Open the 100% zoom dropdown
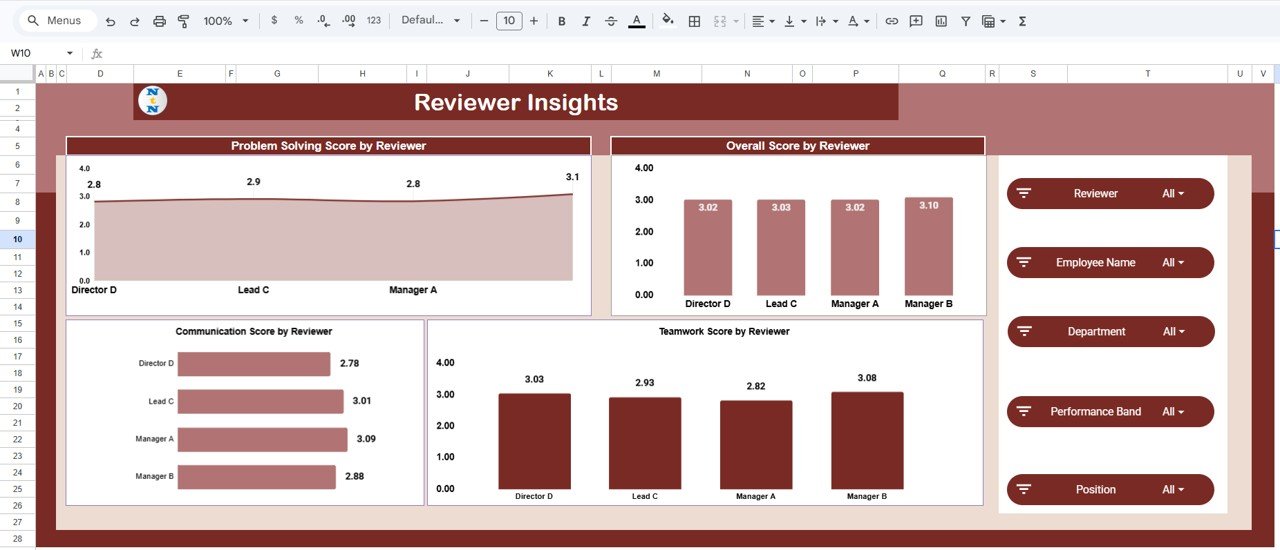 226,21
